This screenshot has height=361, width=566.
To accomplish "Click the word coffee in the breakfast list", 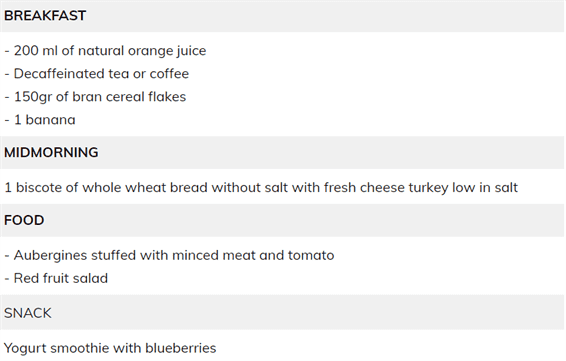I will click(169, 74).
